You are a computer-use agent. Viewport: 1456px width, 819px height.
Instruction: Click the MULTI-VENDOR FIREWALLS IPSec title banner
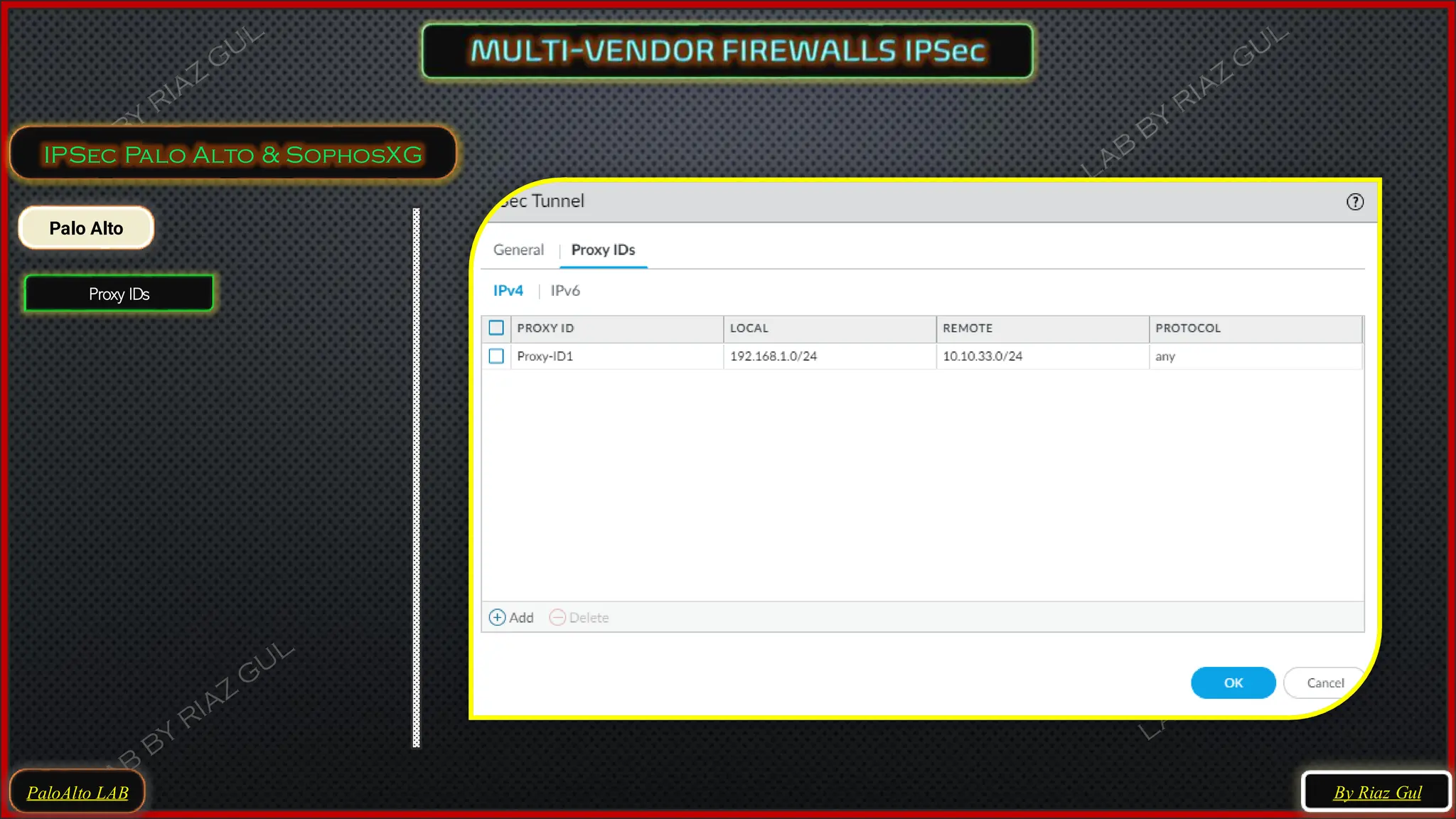(x=727, y=50)
